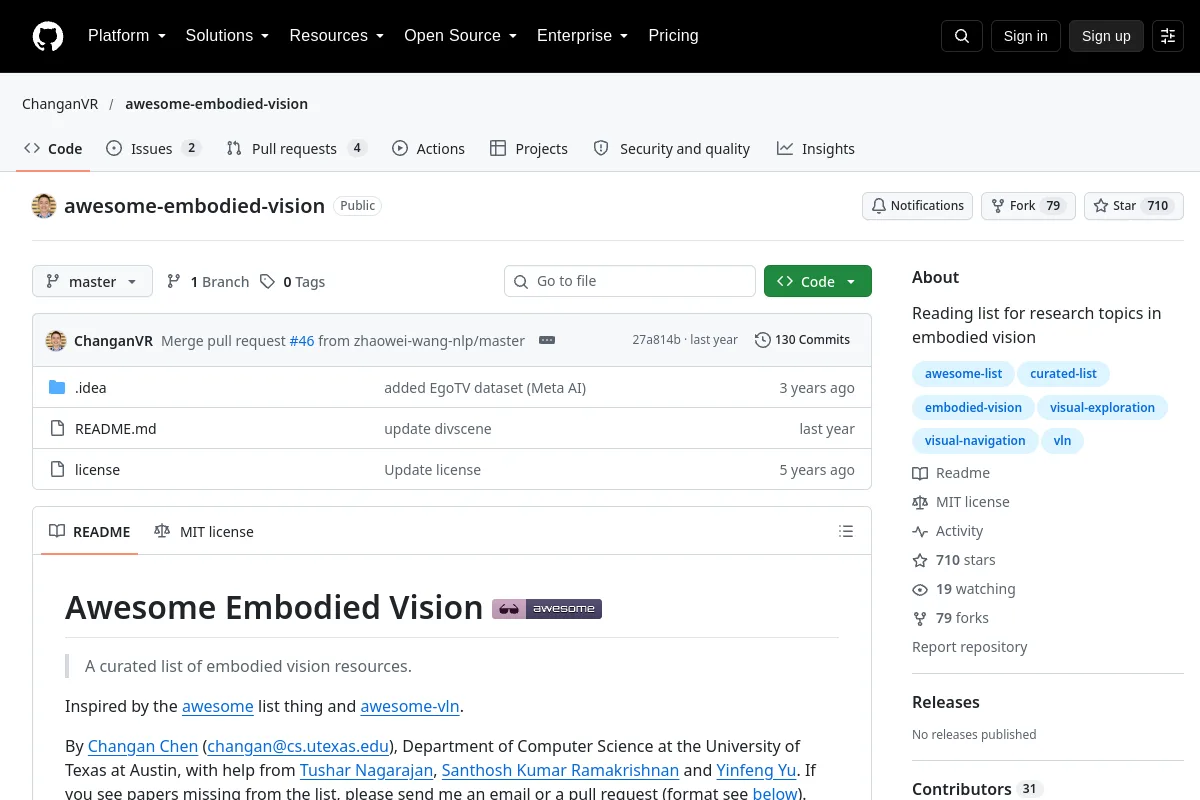Viewport: 1200px width, 800px height.
Task: Open 'added EgoTV dataset (Meta AI)' commit message
Action: (x=485, y=388)
